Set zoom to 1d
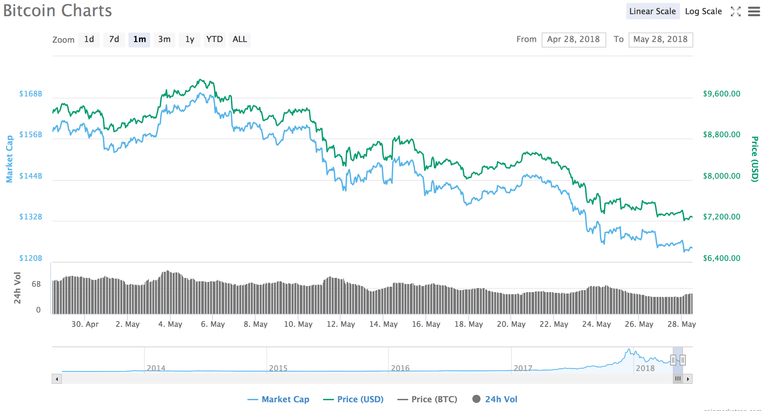 [x=89, y=39]
